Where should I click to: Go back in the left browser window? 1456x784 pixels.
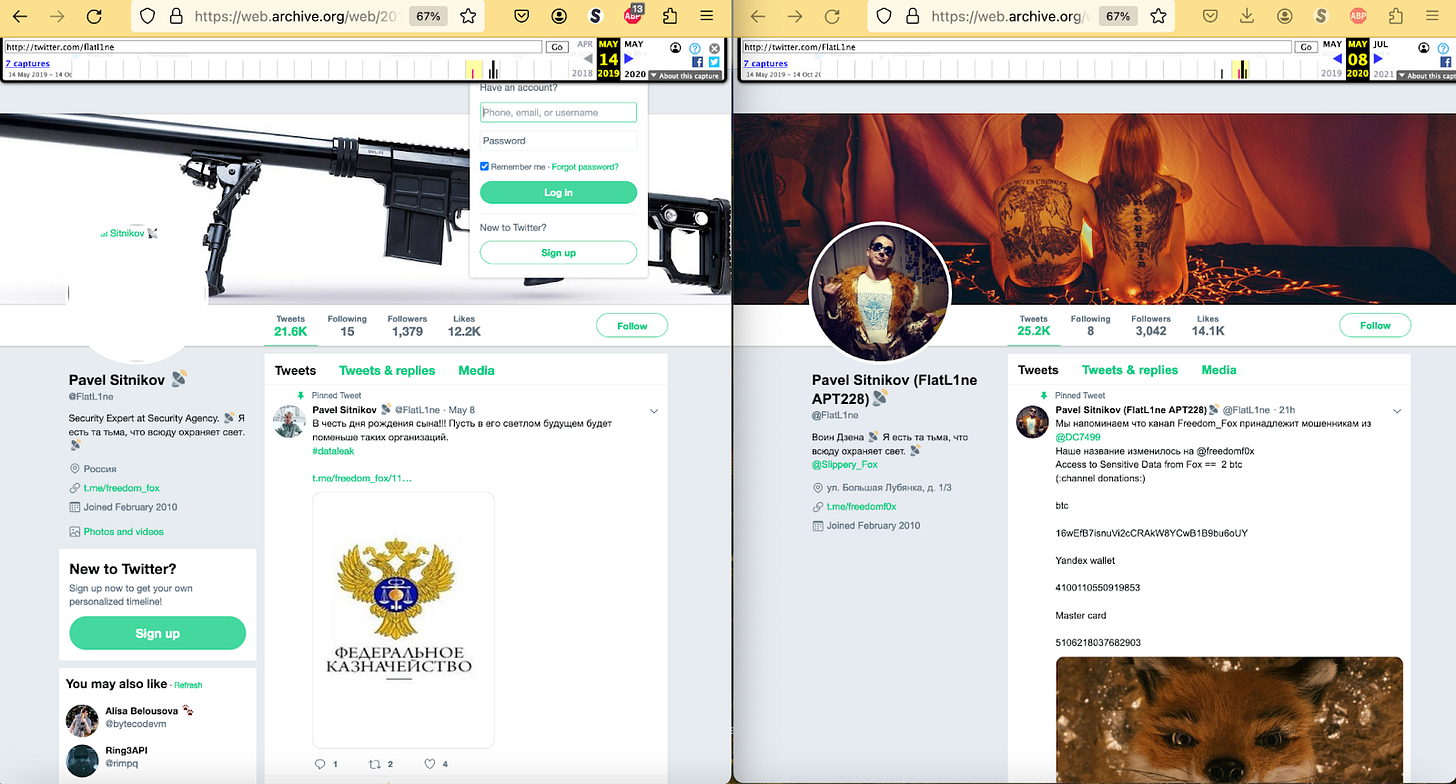20,16
